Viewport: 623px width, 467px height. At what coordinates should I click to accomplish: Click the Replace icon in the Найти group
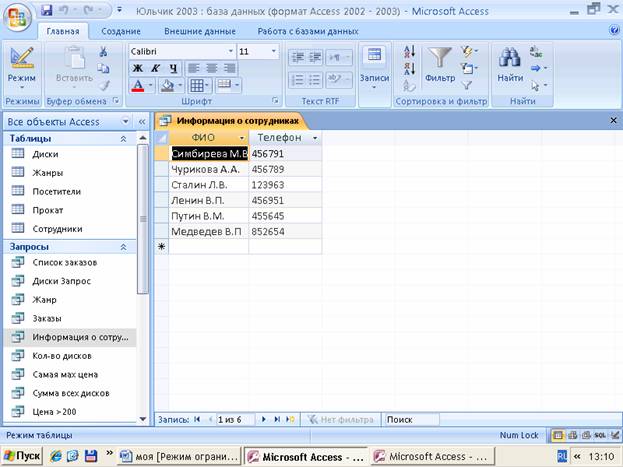(536, 51)
